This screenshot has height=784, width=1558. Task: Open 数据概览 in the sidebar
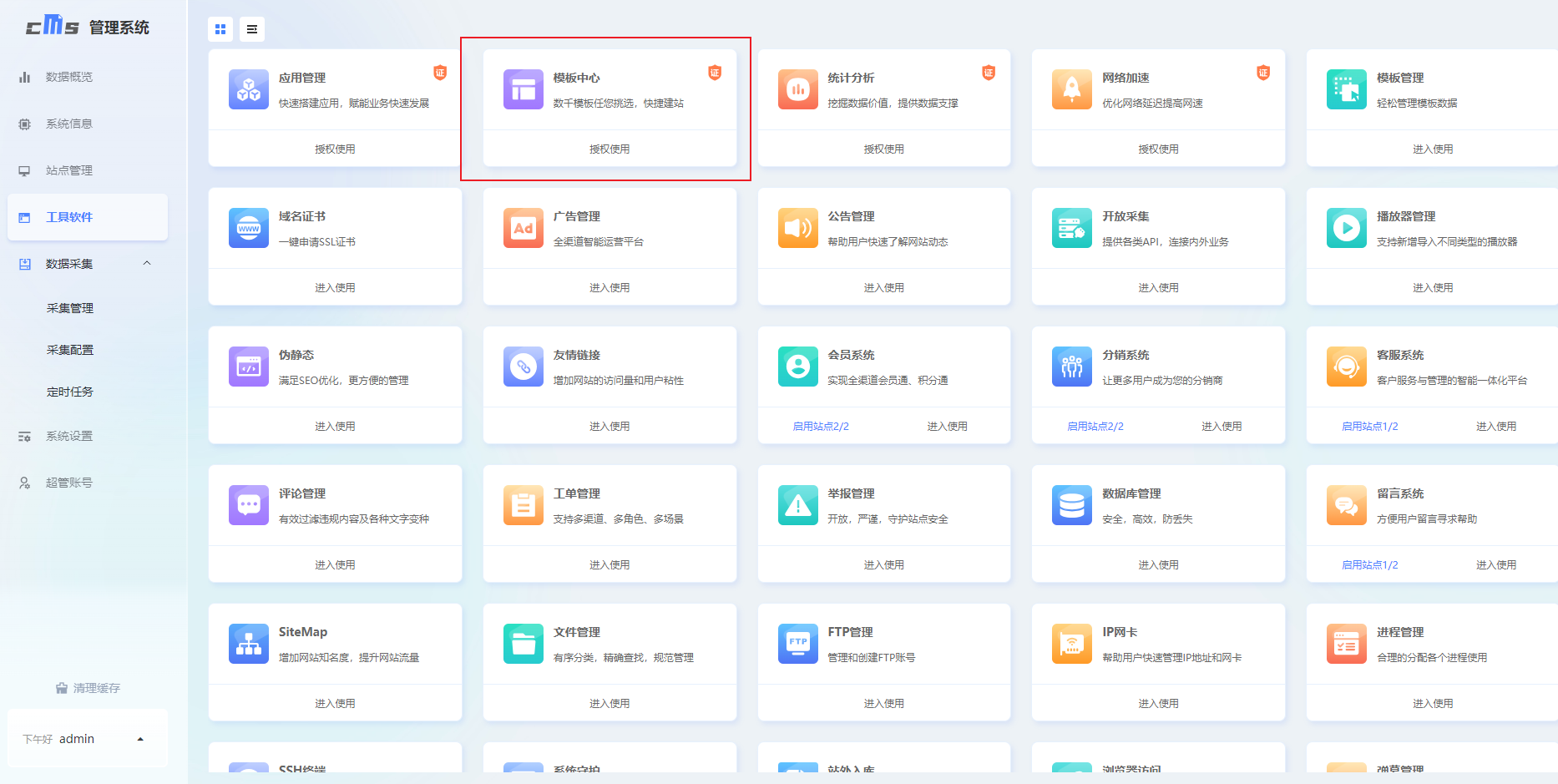[88, 77]
